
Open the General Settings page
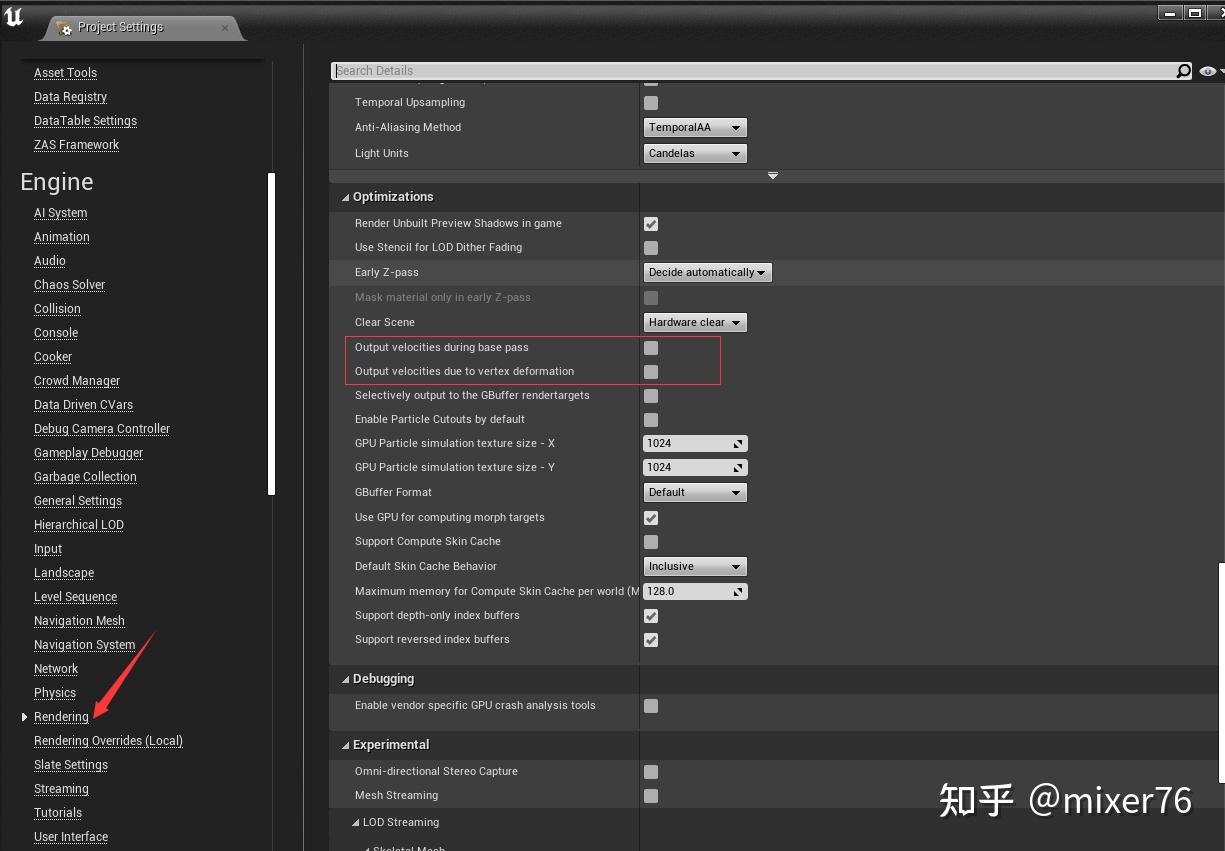pyautogui.click(x=78, y=500)
